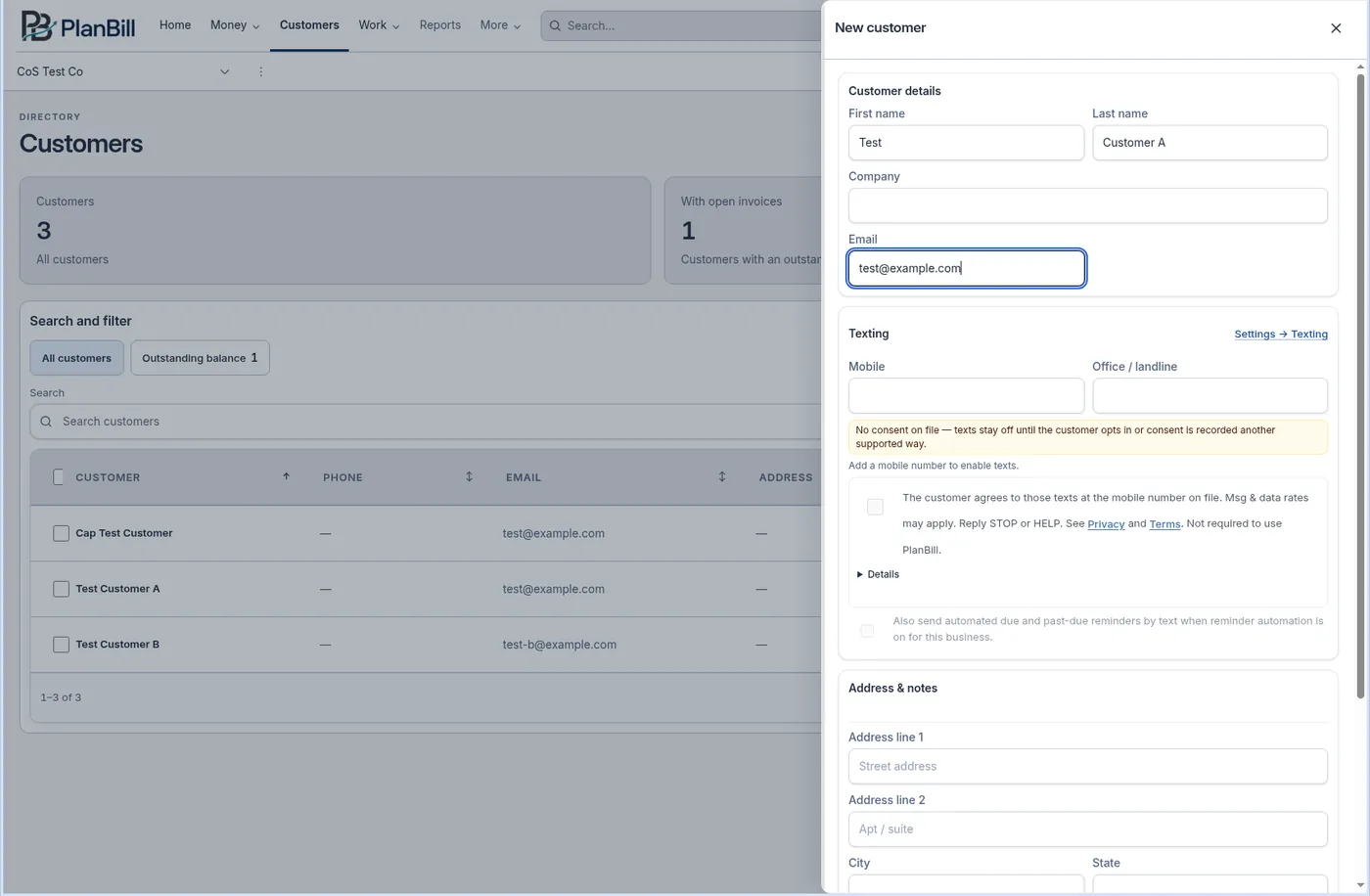Expand the CoS Test Co business selector
This screenshot has width=1370, height=896.
pos(123,71)
